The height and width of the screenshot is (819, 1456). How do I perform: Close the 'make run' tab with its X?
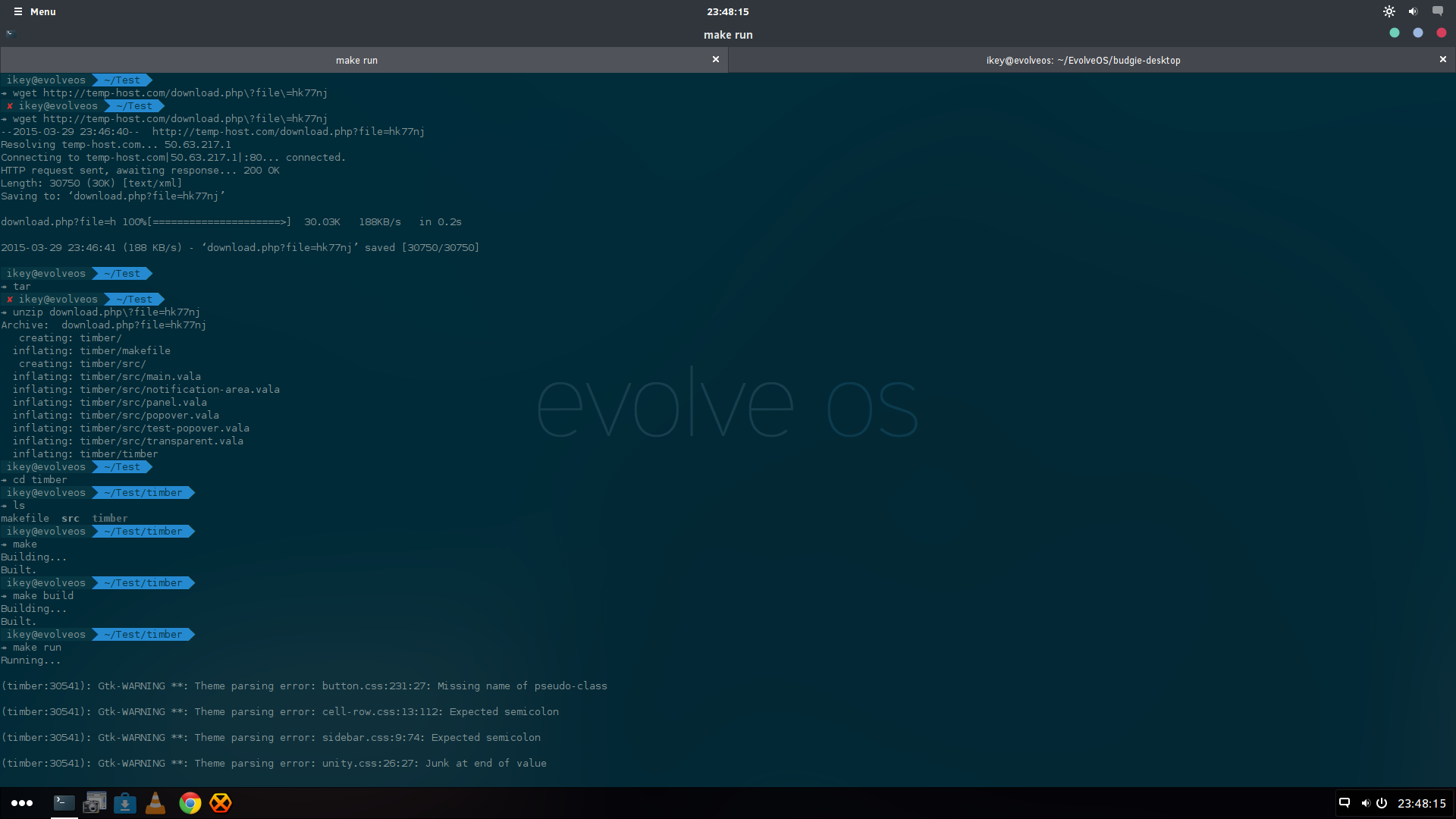click(715, 59)
